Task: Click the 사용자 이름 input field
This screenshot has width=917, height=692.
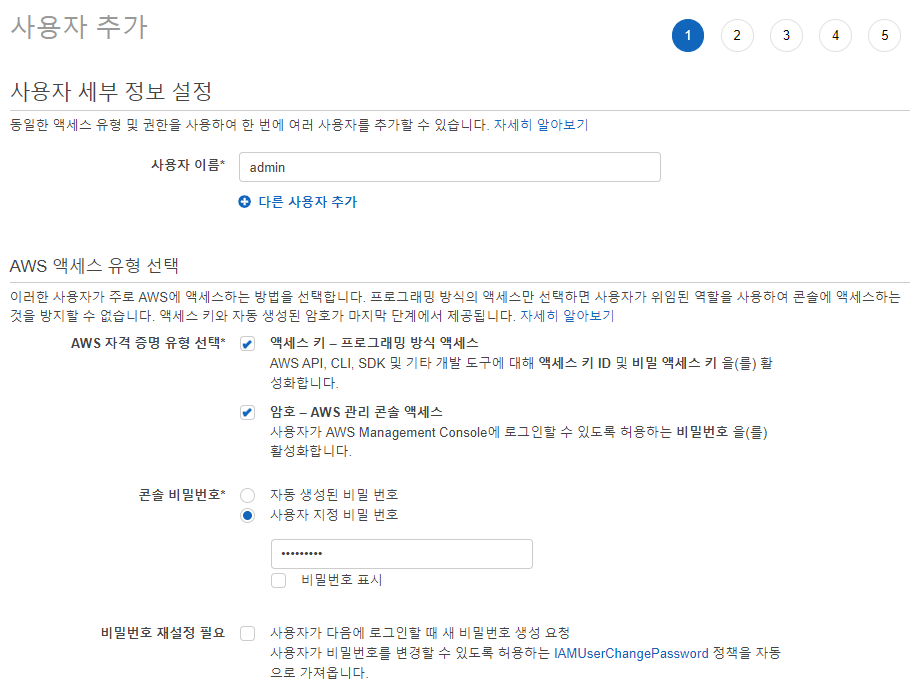Action: coord(450,167)
